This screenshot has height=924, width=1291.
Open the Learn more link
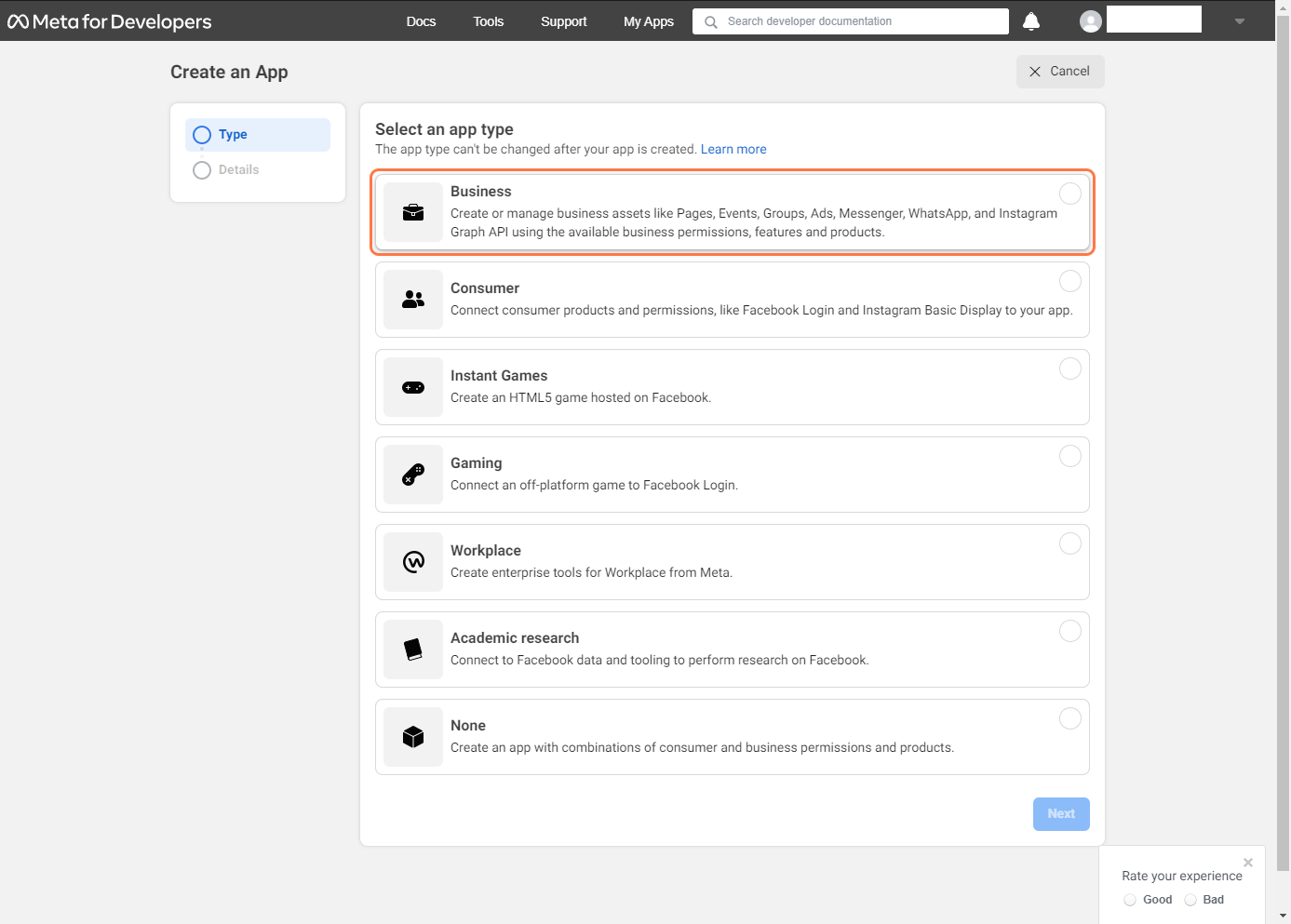pos(733,149)
